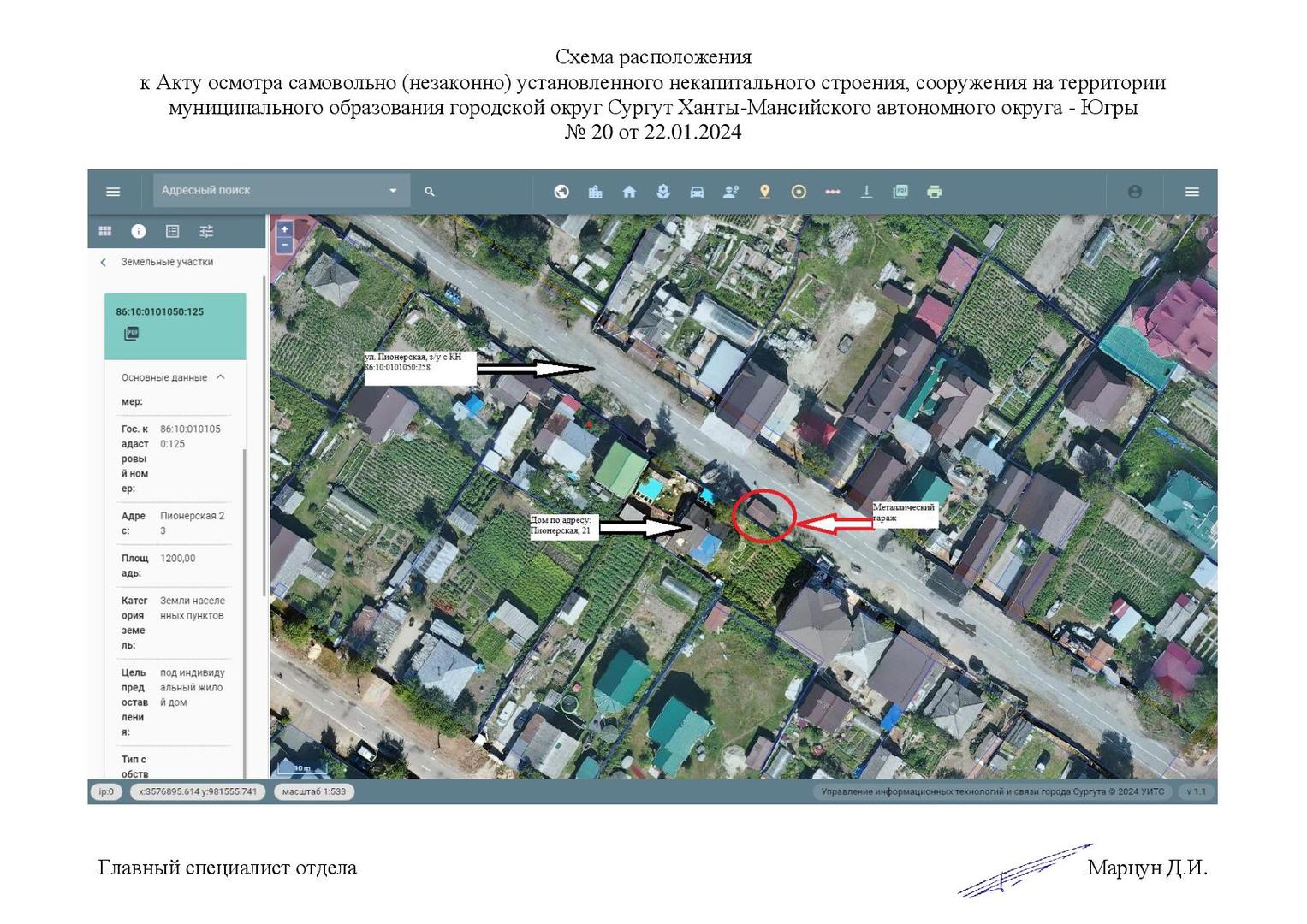1307x924 pixels.
Task: Collapse the Основные данные section
Action: pyautogui.click(x=221, y=376)
